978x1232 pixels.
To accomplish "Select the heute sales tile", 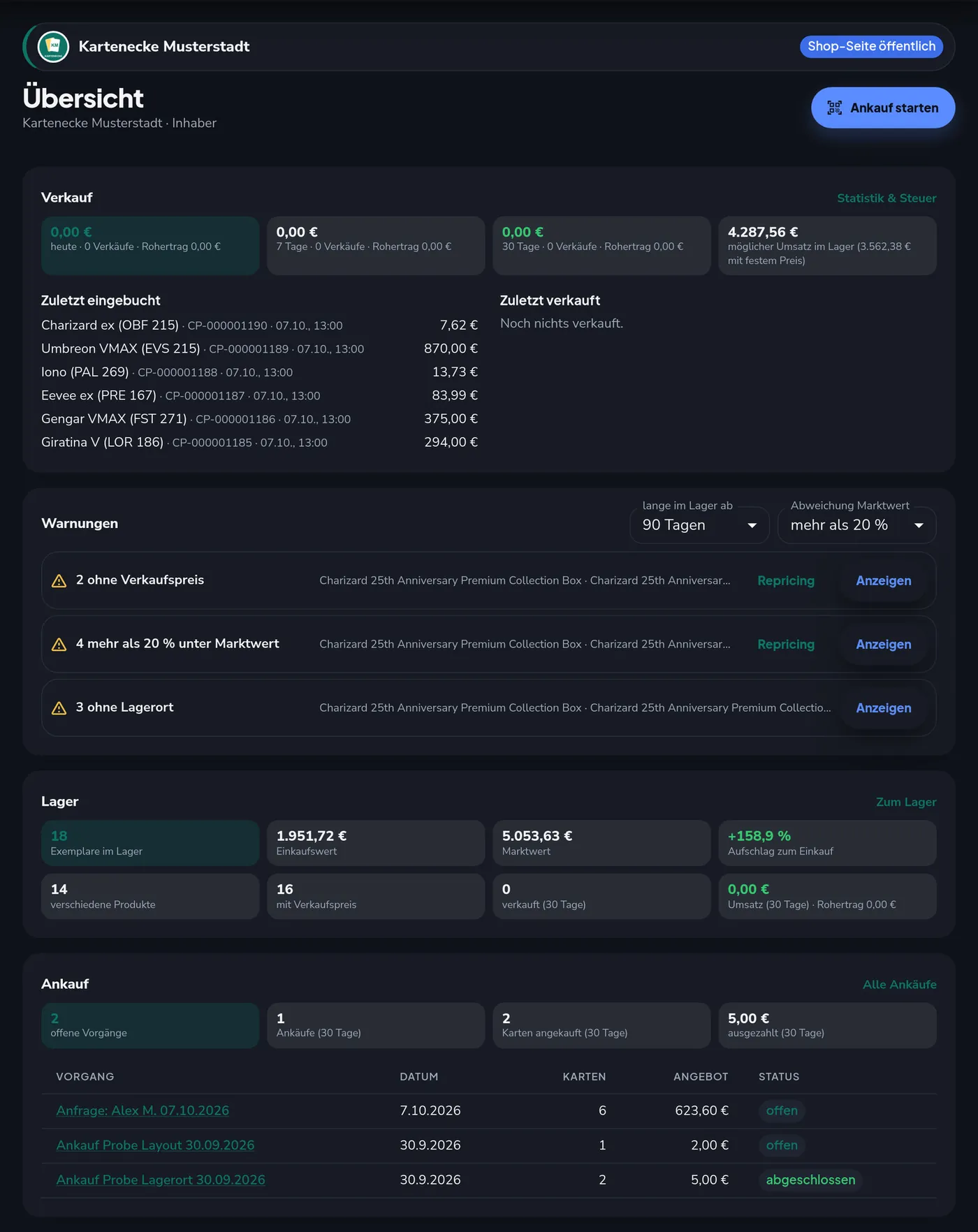I will [x=150, y=246].
